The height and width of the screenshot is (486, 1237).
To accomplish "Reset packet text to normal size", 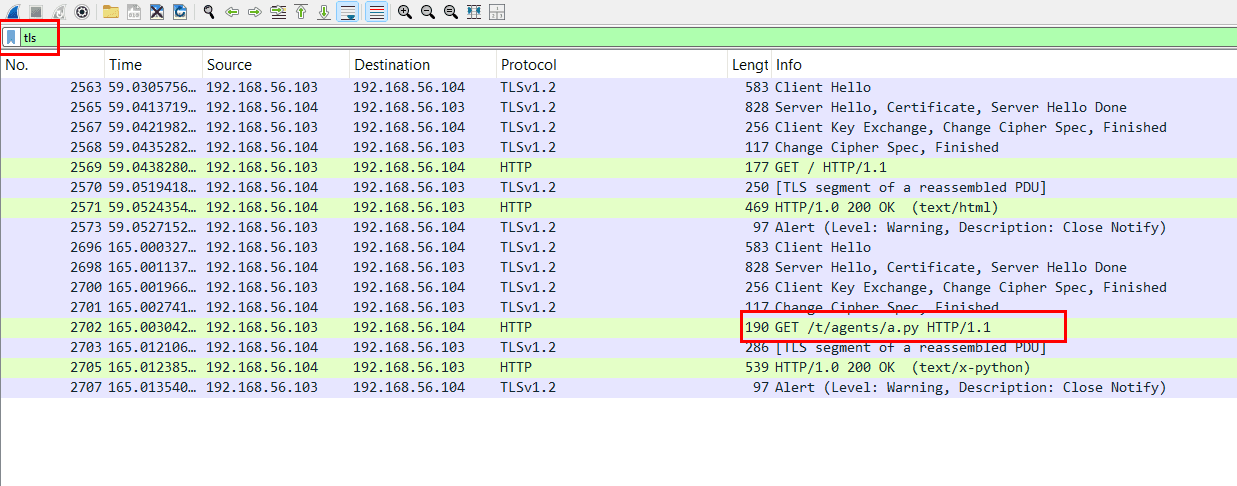I will point(450,12).
